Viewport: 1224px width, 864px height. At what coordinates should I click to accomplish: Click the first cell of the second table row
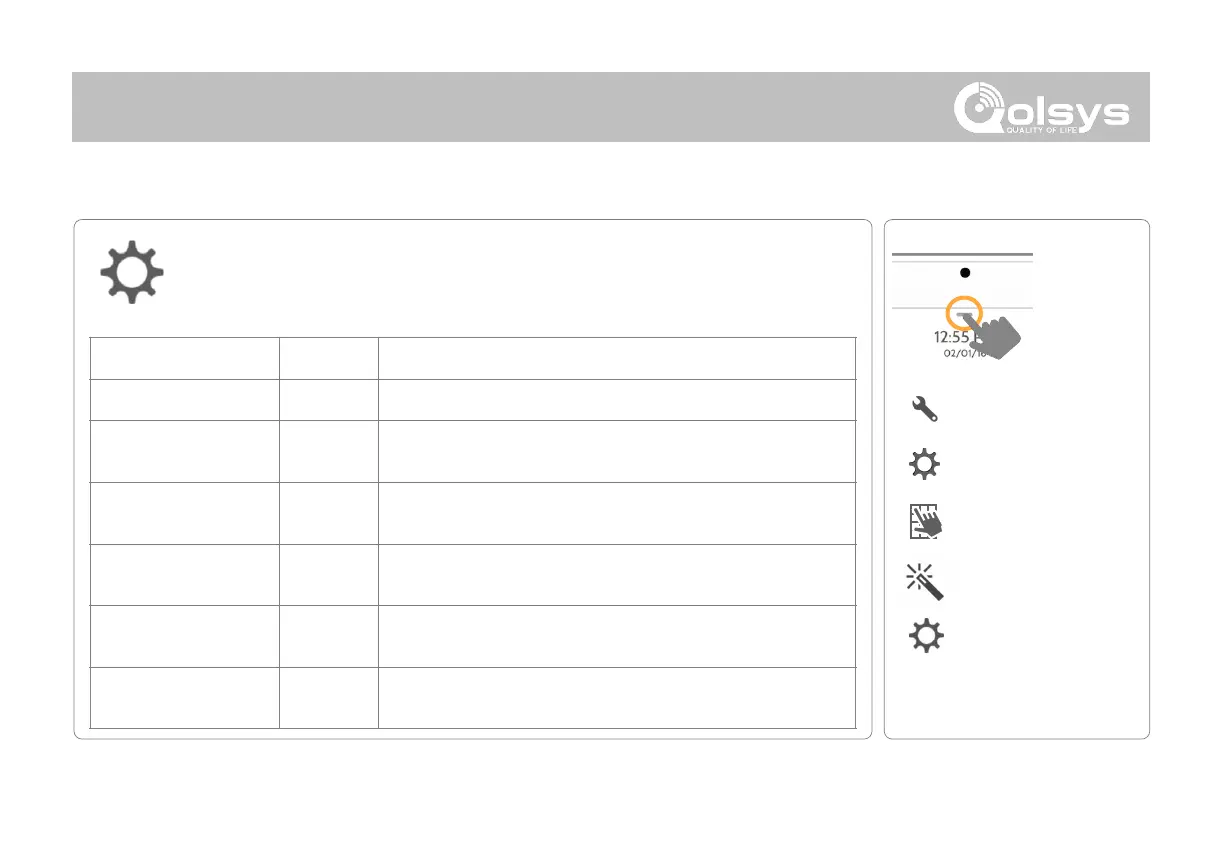pos(184,400)
